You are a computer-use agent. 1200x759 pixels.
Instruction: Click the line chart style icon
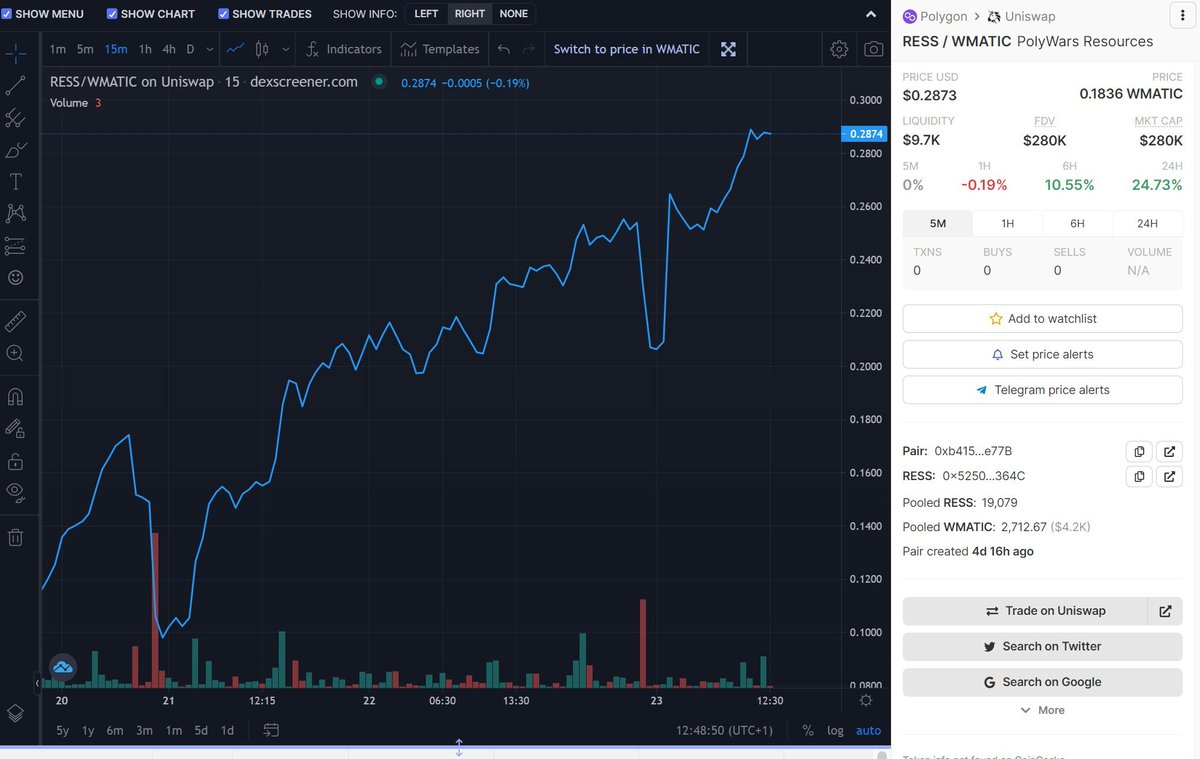[x=235, y=49]
